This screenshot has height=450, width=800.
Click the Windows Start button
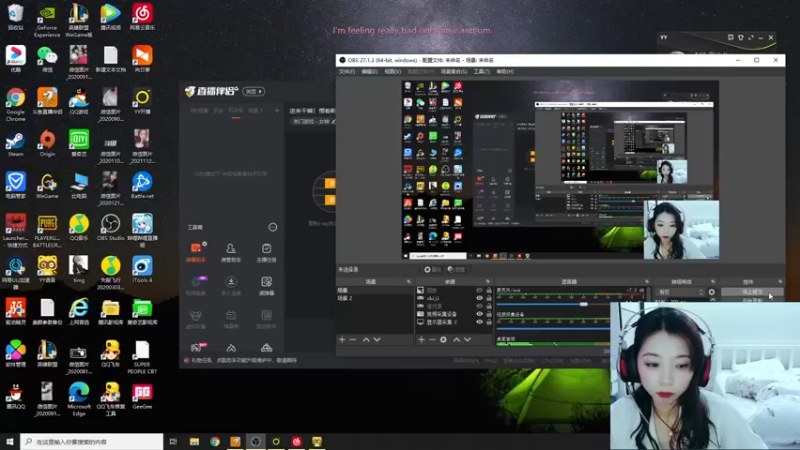point(9,442)
